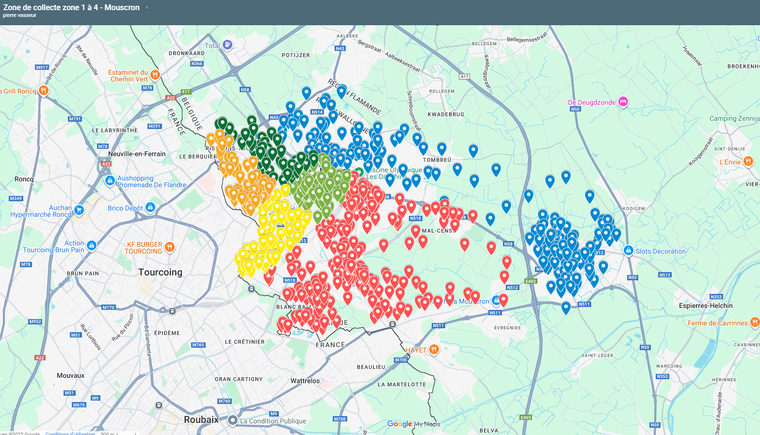Select the Estaminet du Chemin Vert restaurant icon
760x435 pixels.
(155, 74)
